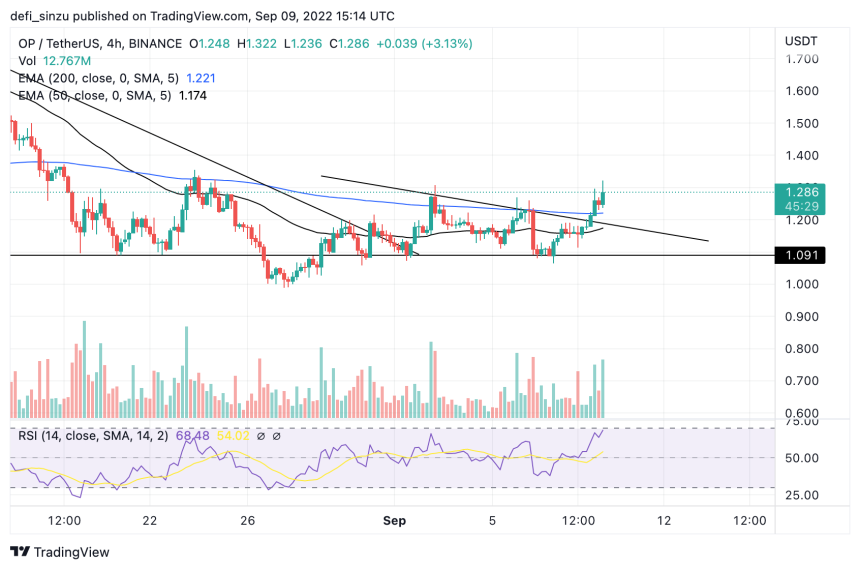Click the 75.00 level on RSI scale

(x=805, y=423)
